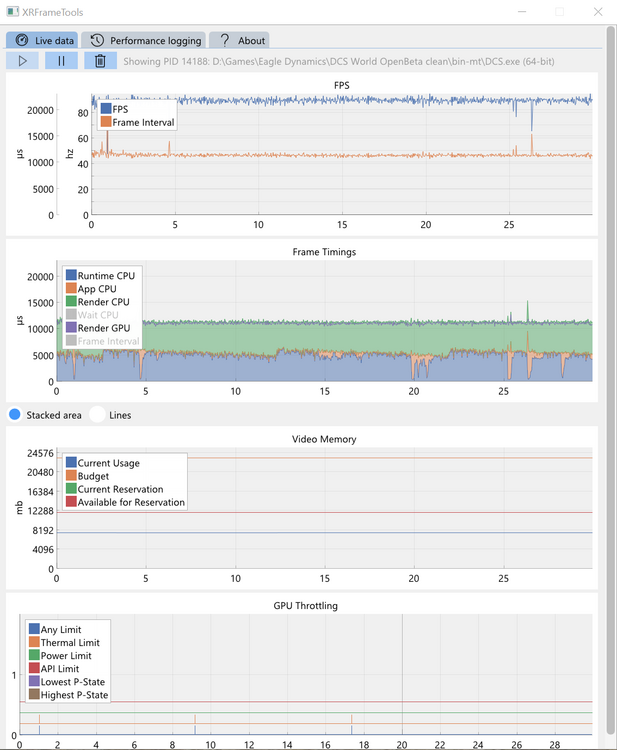Pause the live data capture
617x750 pixels.
[61, 61]
